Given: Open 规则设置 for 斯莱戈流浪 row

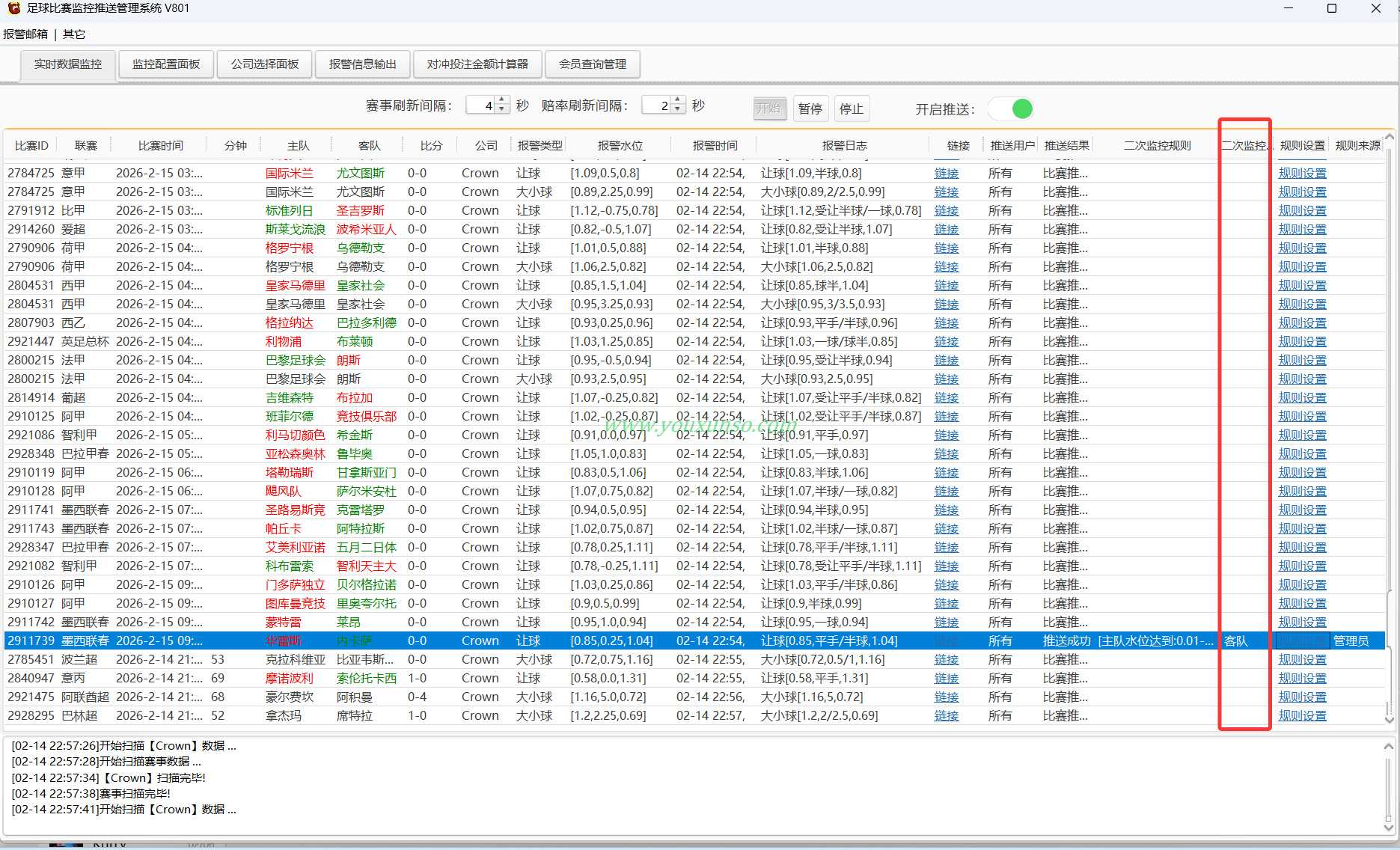Looking at the screenshot, I should [x=1302, y=230].
